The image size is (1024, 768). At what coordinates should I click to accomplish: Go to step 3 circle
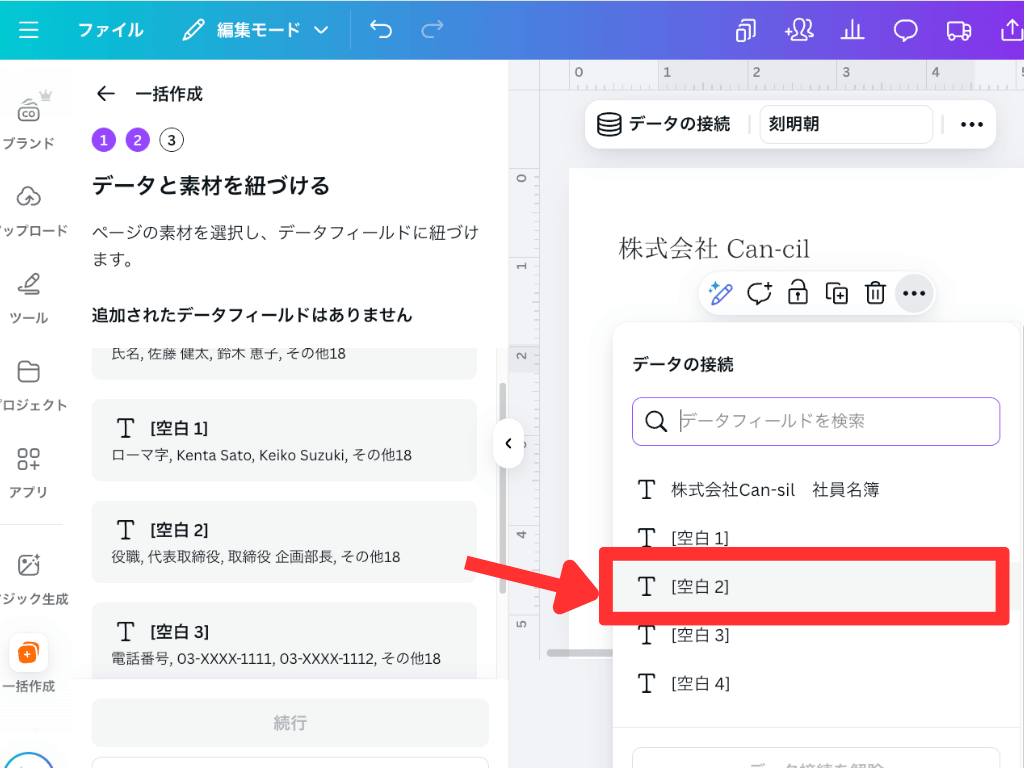point(172,140)
